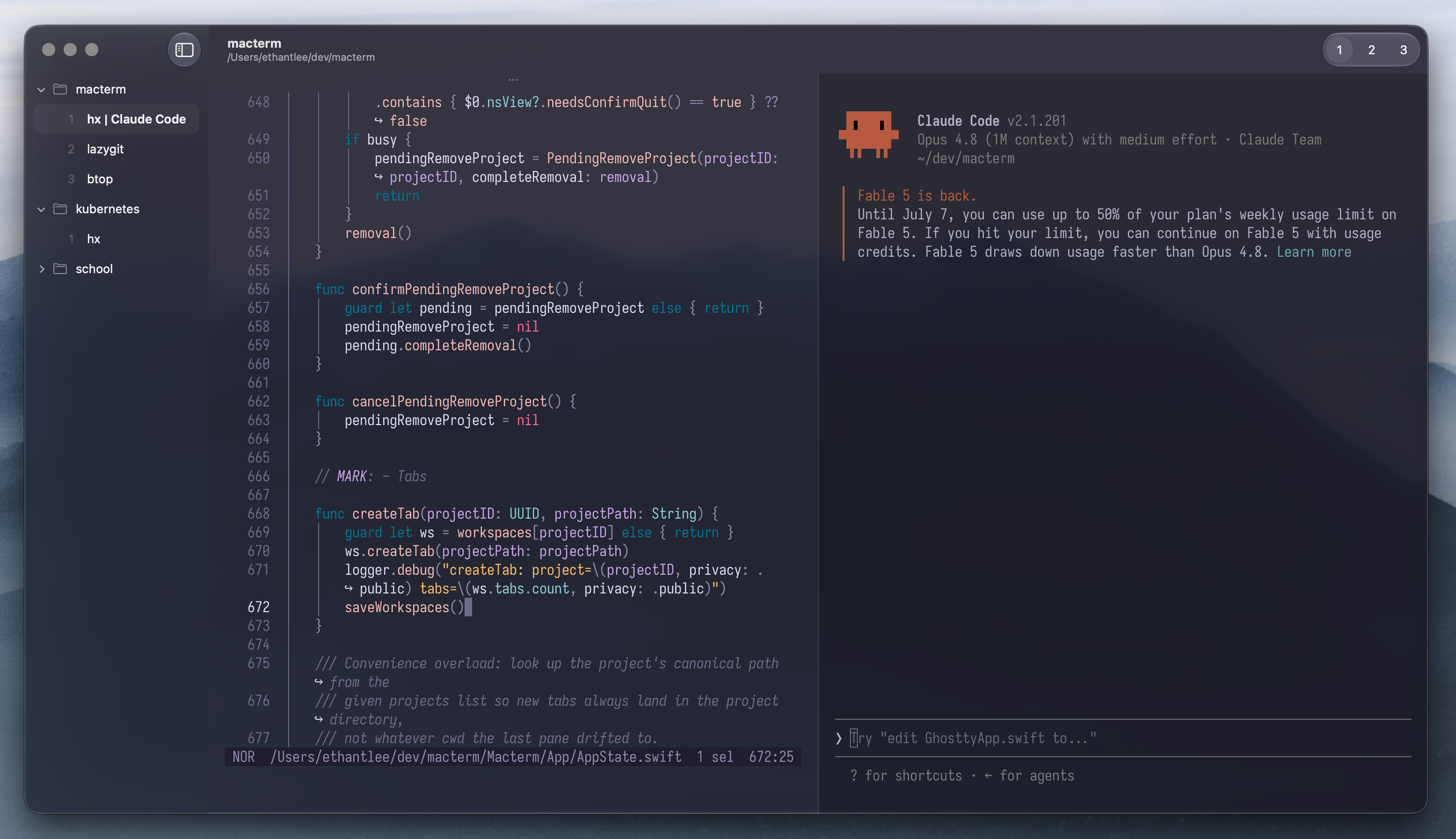Click the prompt chevron in Claude pane
The image size is (1456, 839).
pyautogui.click(x=839, y=738)
